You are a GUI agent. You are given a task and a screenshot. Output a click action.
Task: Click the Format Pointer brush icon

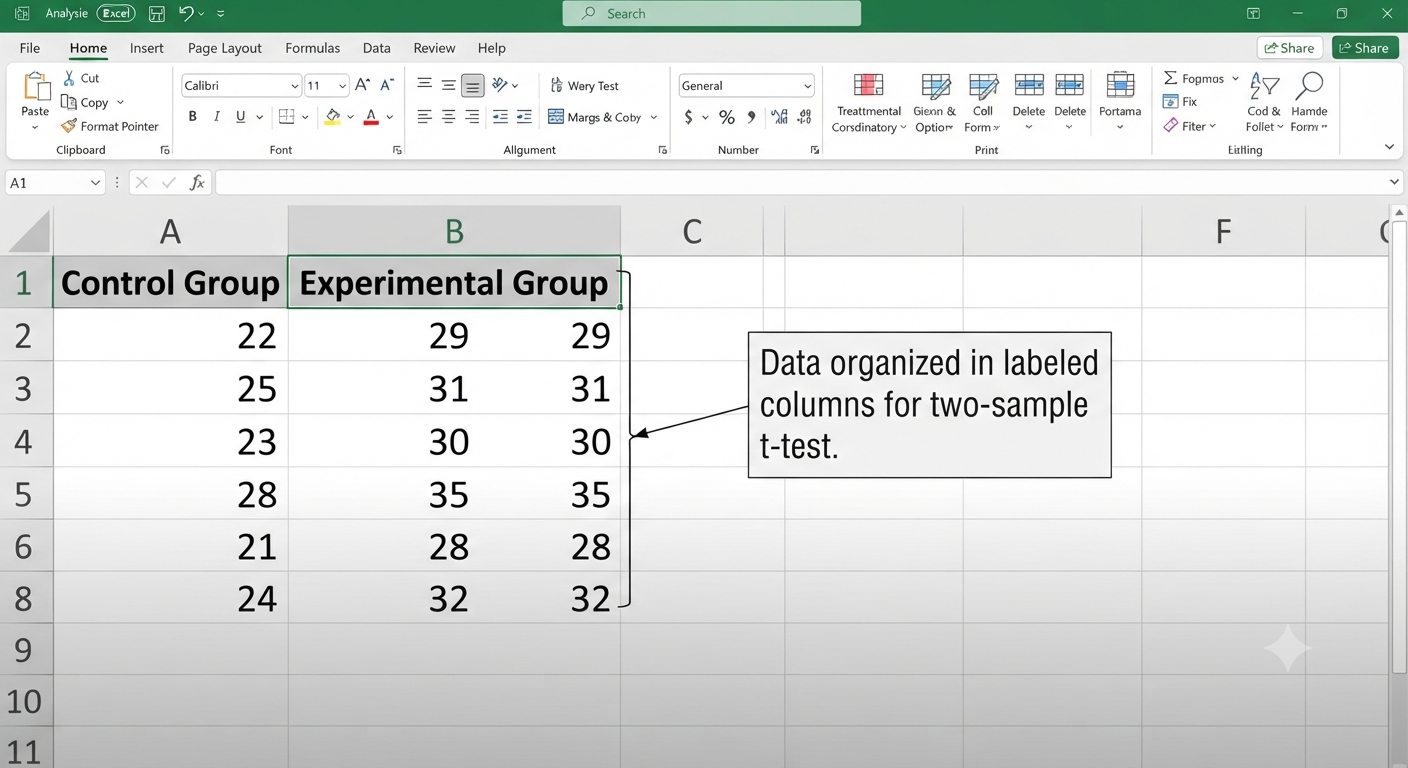click(x=69, y=126)
